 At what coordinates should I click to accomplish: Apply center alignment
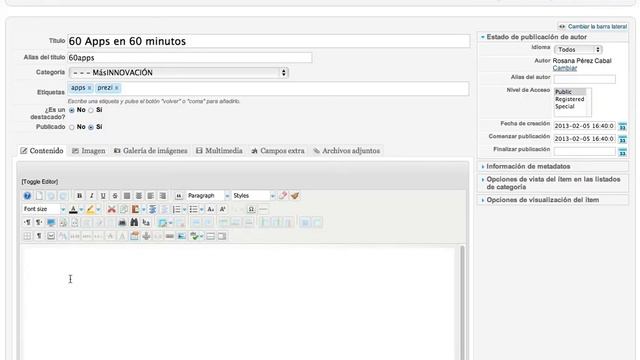(x=139, y=196)
